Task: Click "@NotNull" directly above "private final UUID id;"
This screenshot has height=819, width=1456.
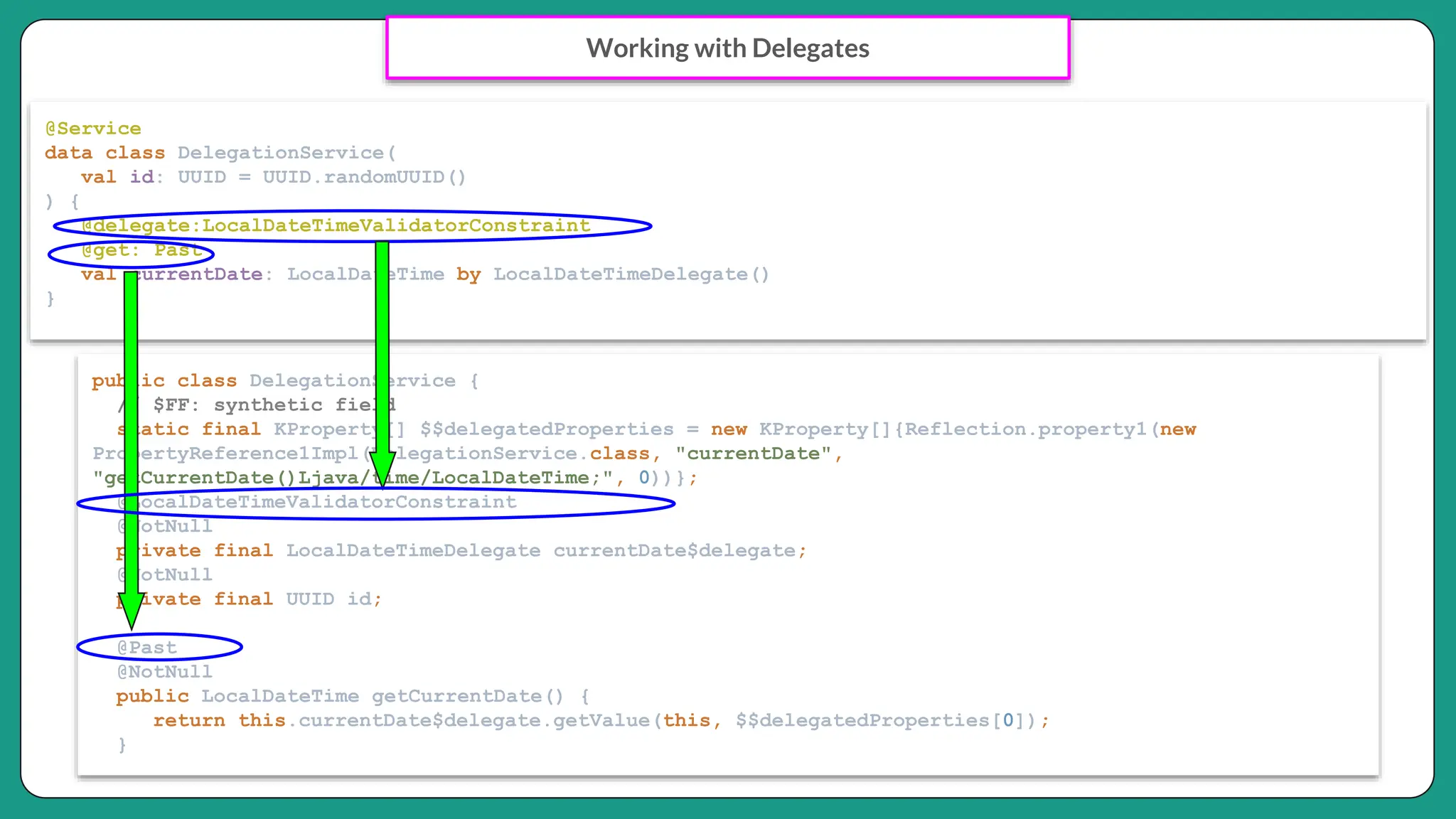Action: click(x=165, y=574)
